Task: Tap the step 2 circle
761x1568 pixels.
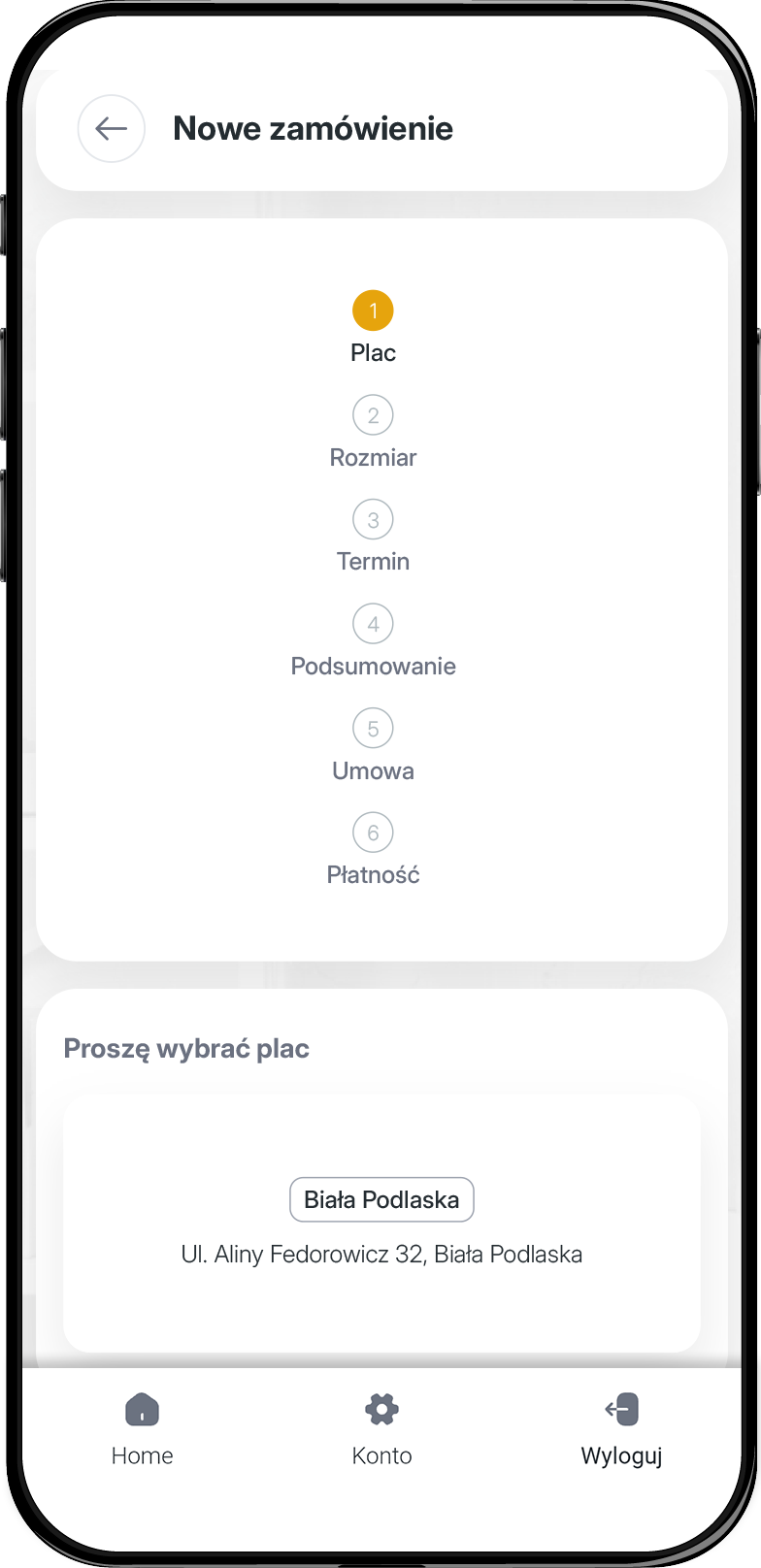Action: 373,415
